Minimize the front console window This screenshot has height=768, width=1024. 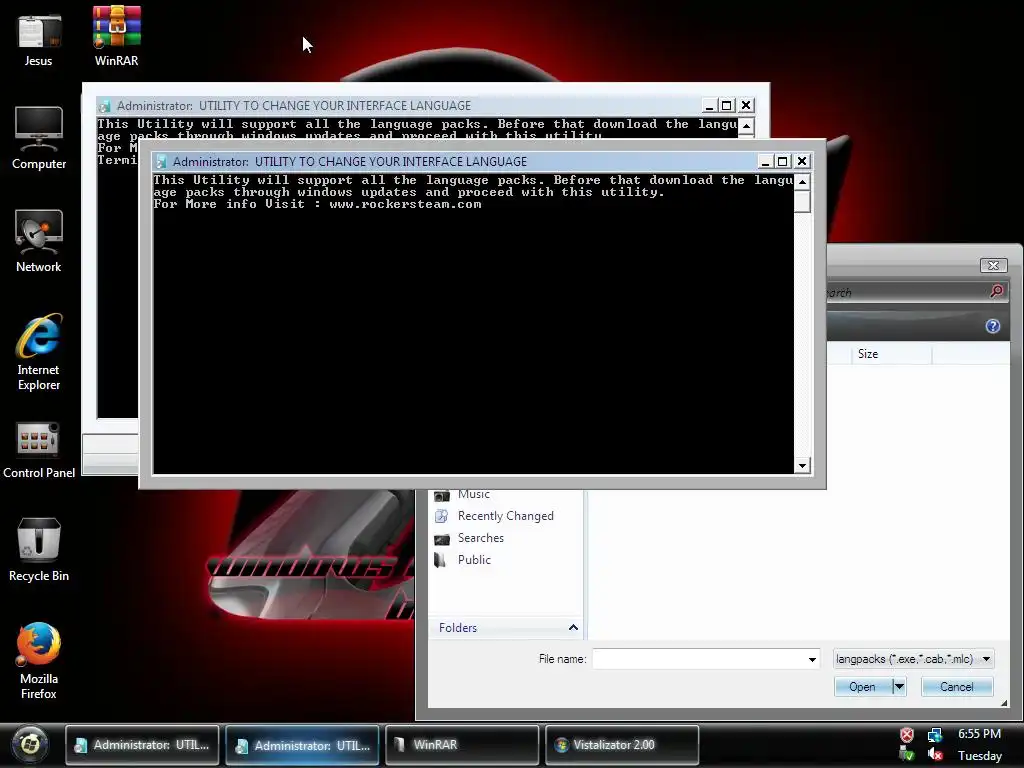[765, 161]
